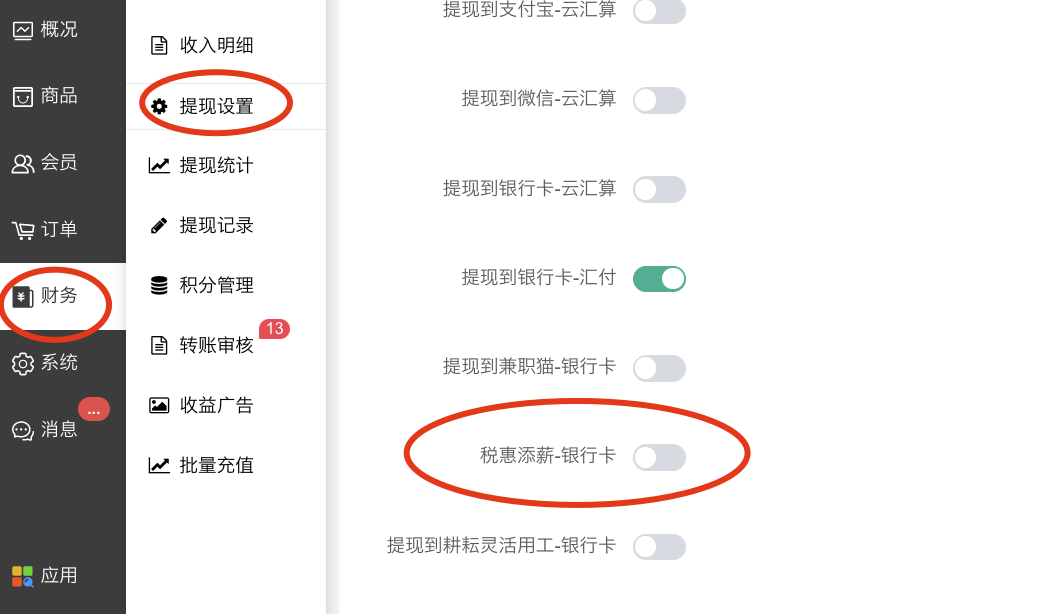
Task: Enable 提现到微信-云汇算 toggle
Action: (659, 100)
